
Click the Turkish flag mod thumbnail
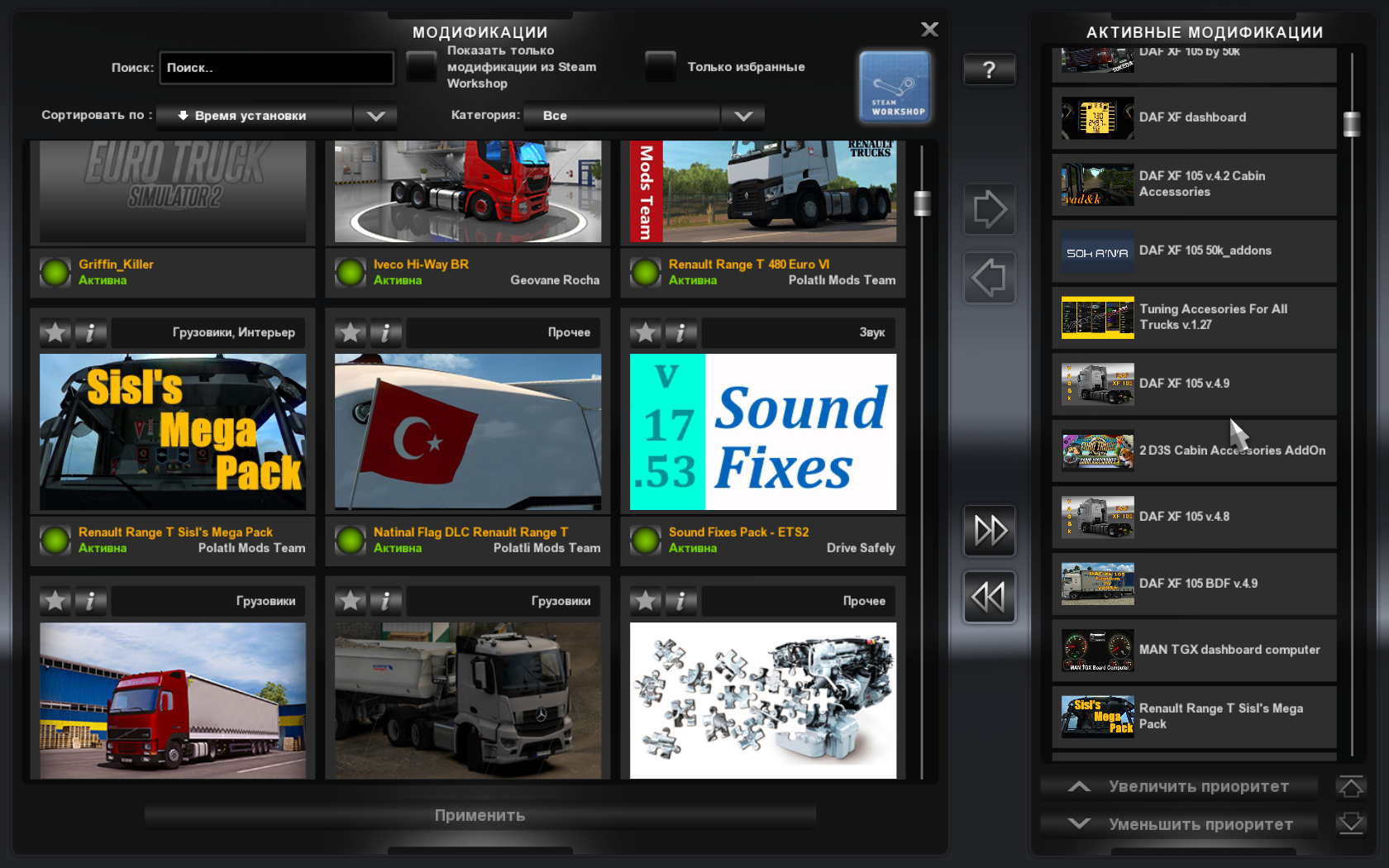[x=468, y=432]
